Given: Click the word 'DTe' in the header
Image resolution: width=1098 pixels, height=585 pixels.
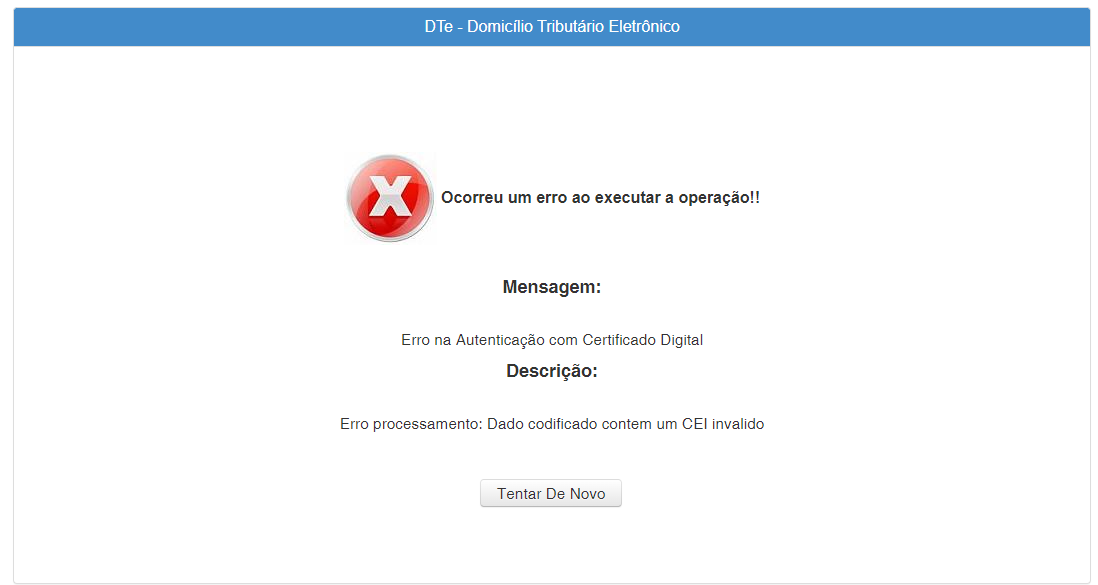Looking at the screenshot, I should pos(437,27).
